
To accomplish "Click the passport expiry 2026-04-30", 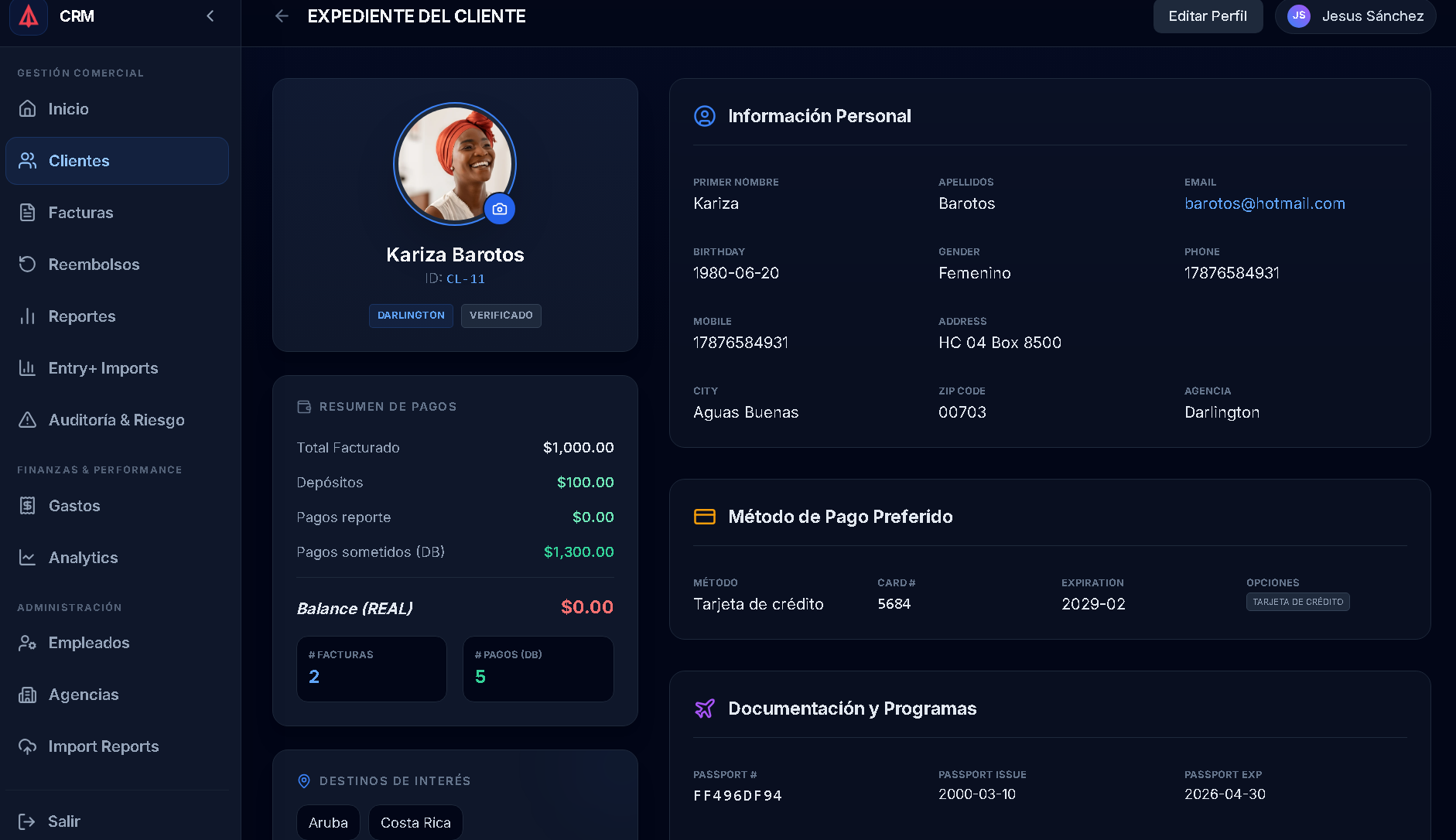I will (1225, 794).
